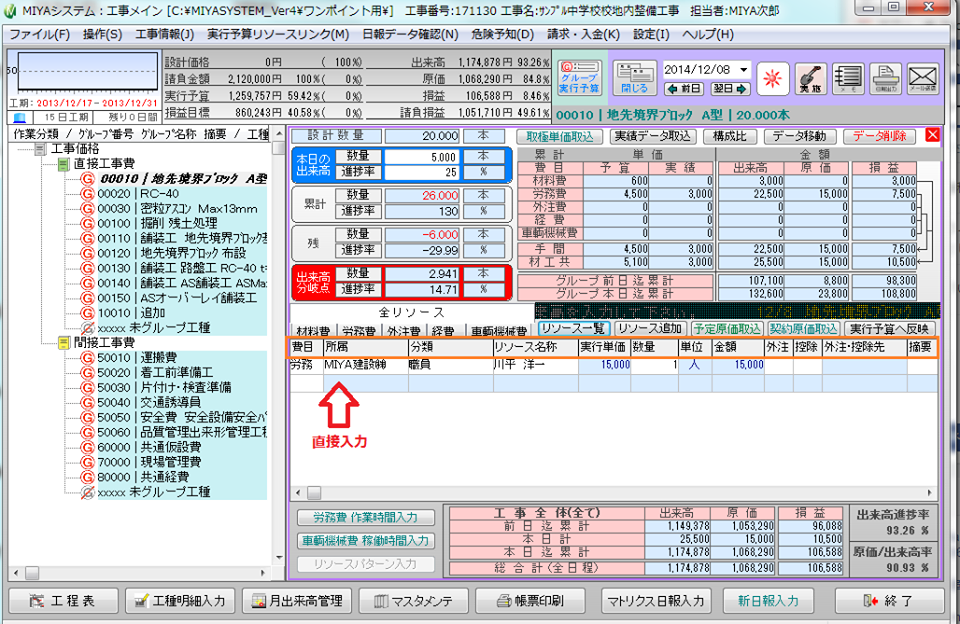Open the 設定(I) menu

[651, 34]
